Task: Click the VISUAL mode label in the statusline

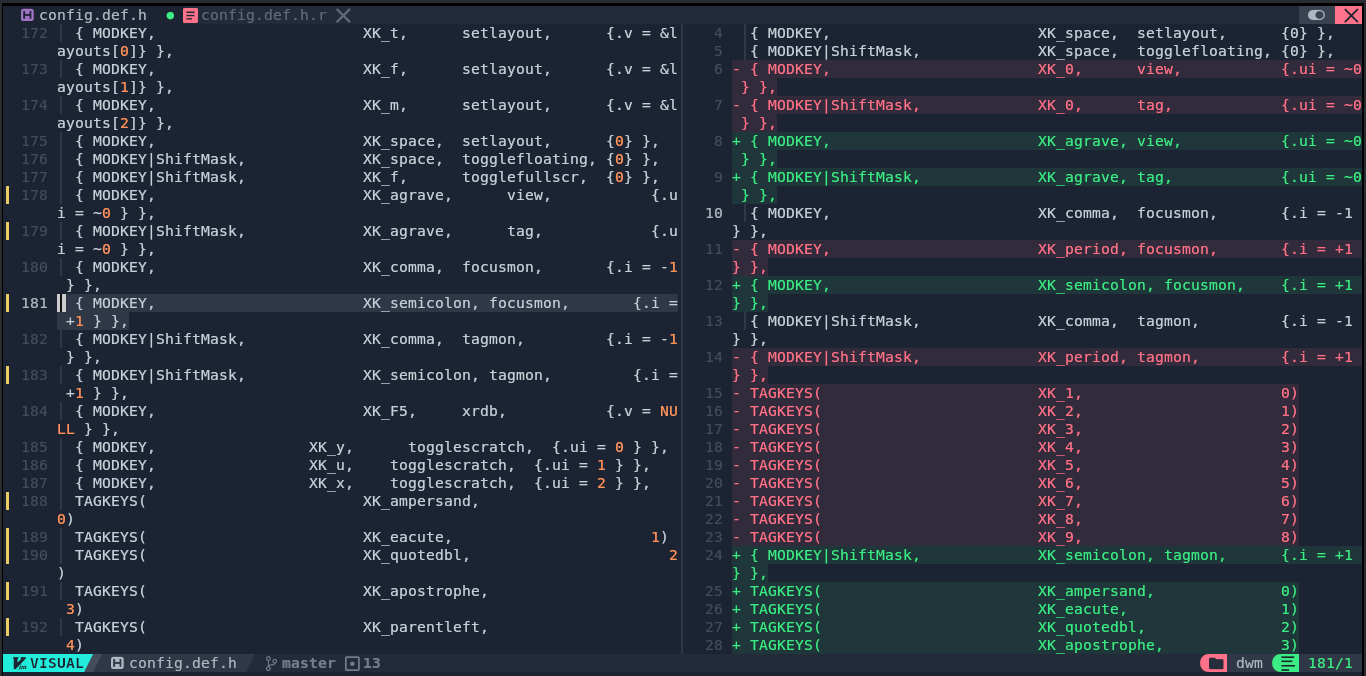Action: click(x=57, y=663)
